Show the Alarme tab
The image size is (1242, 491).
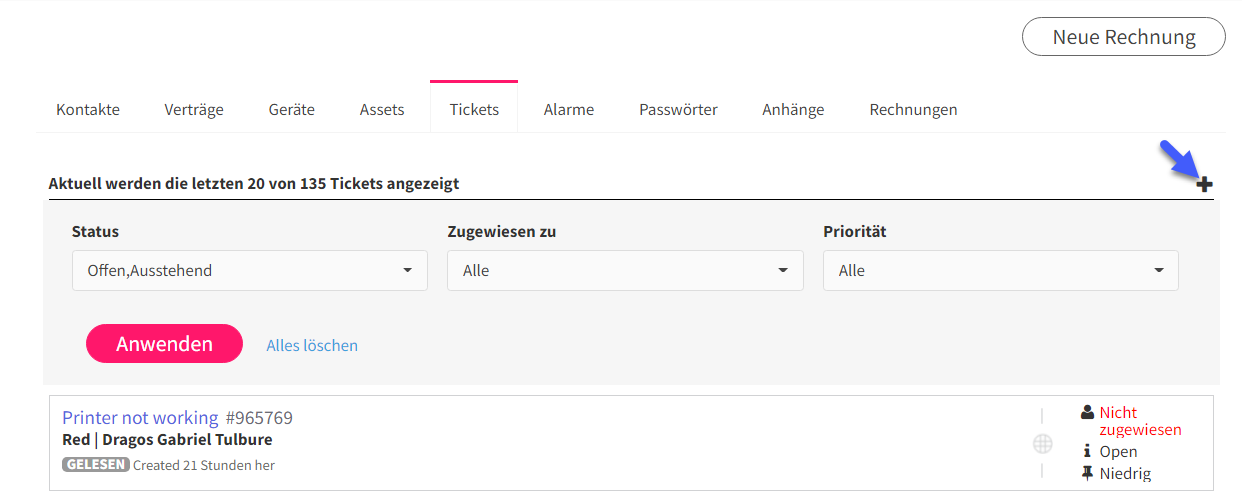[569, 110]
